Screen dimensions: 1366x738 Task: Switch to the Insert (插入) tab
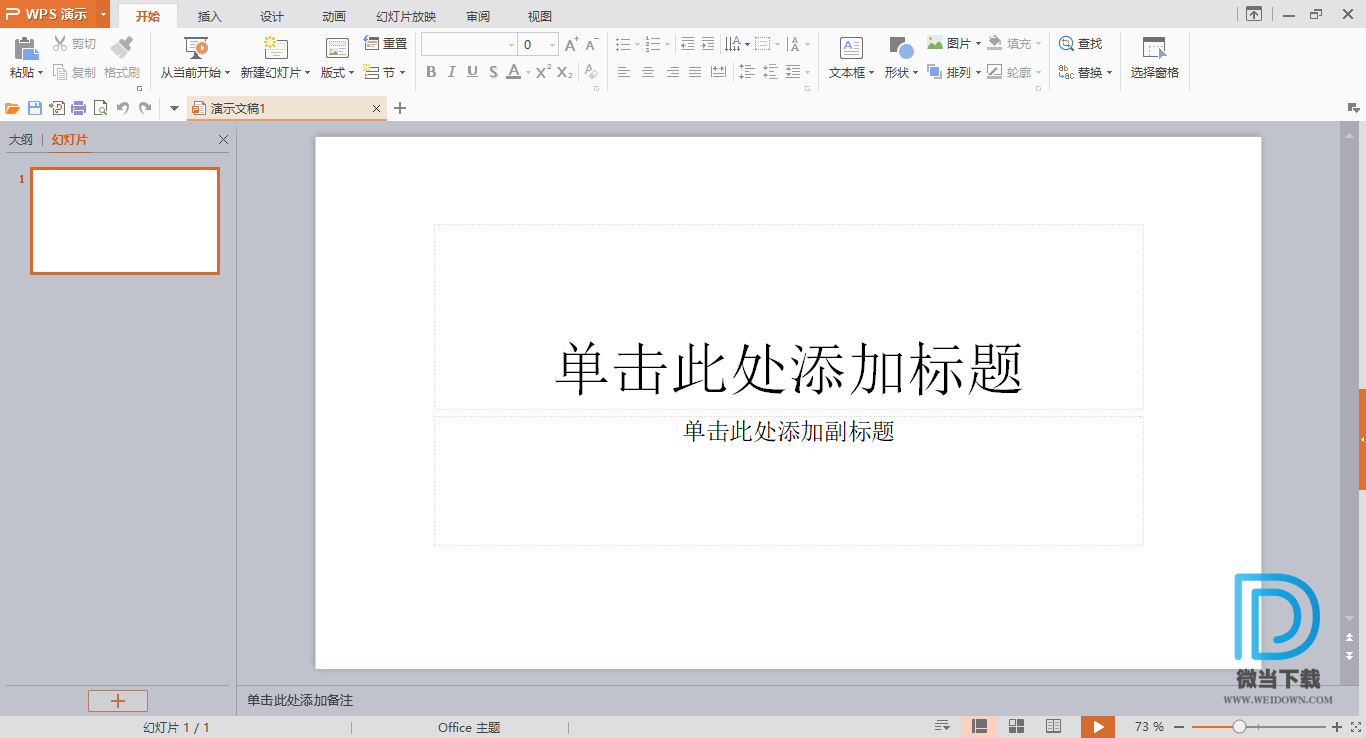pos(210,16)
